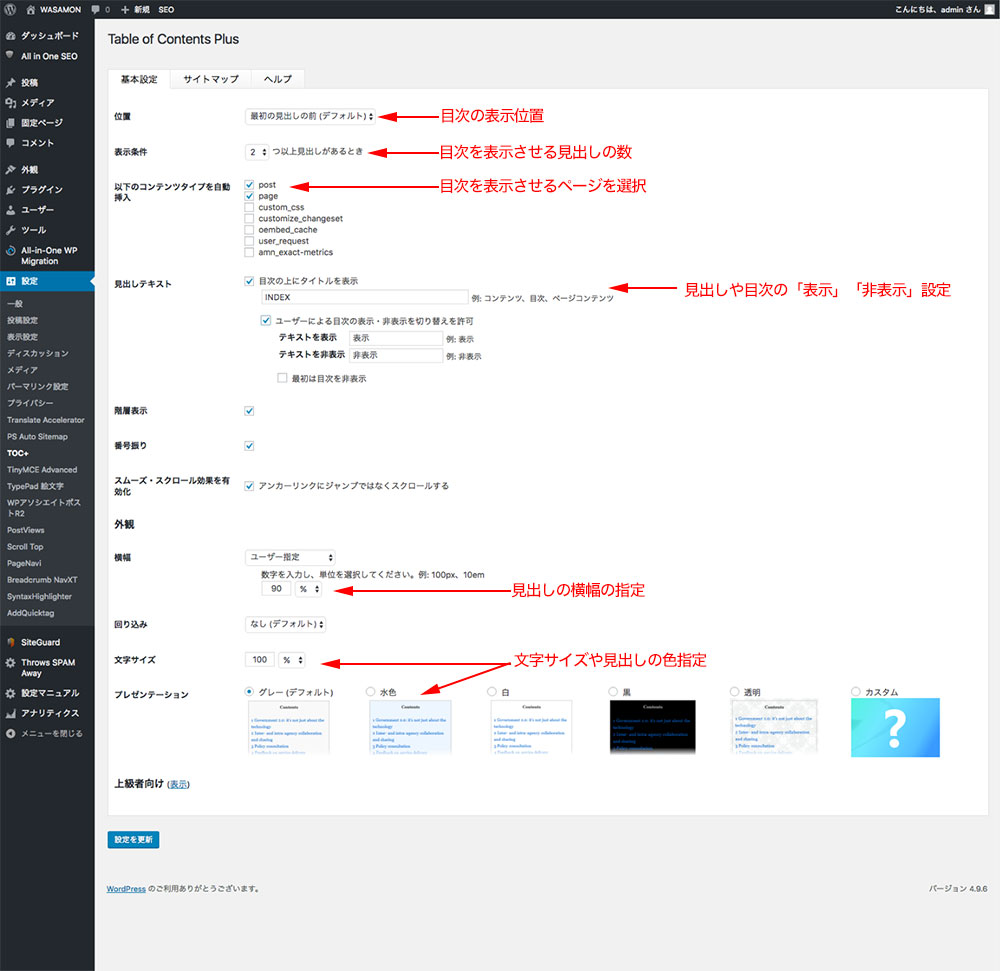1000x971 pixels.
Task: Switch to the 基本設定 tab
Action: (139, 79)
